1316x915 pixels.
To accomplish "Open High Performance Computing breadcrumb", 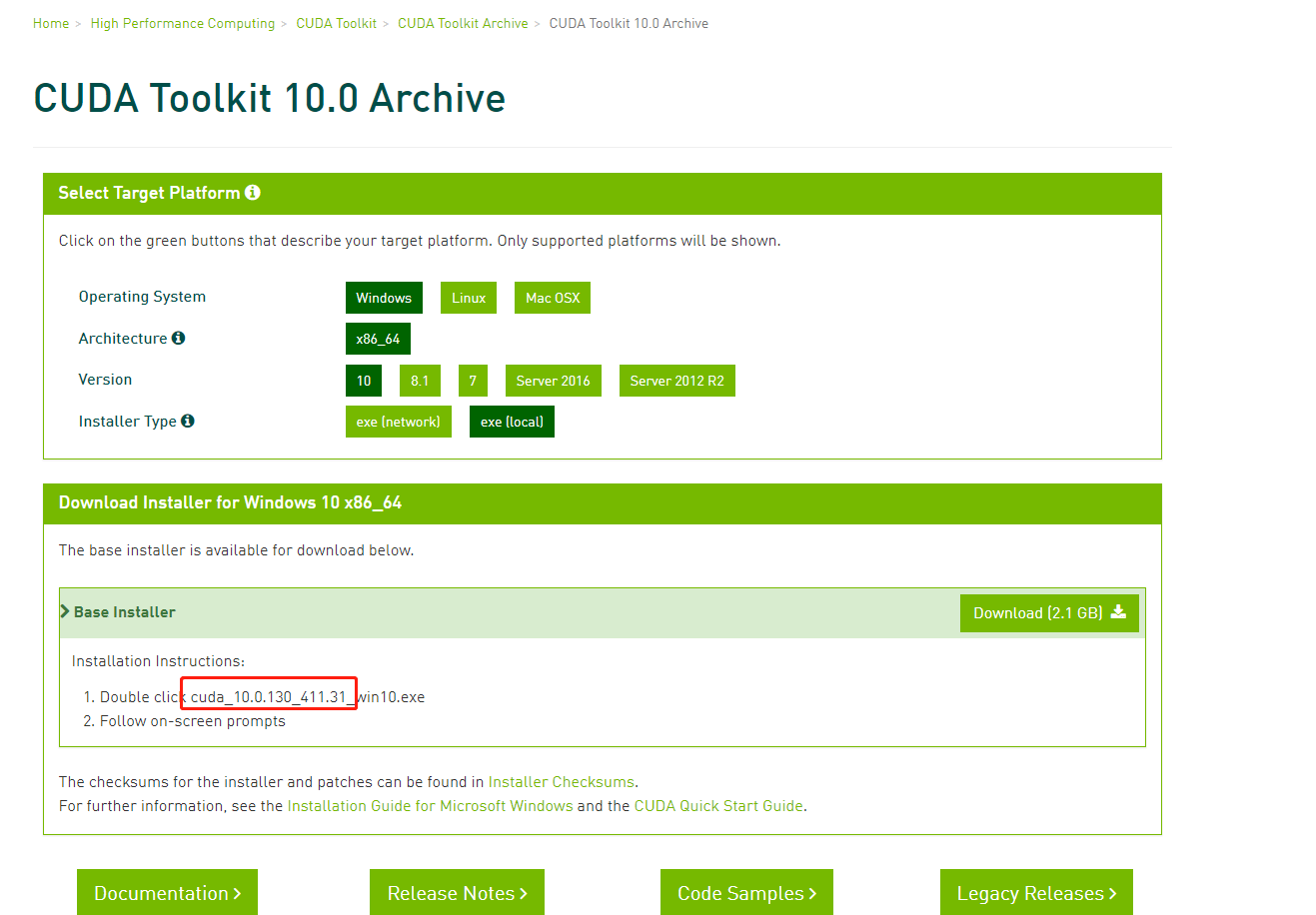I will (183, 23).
